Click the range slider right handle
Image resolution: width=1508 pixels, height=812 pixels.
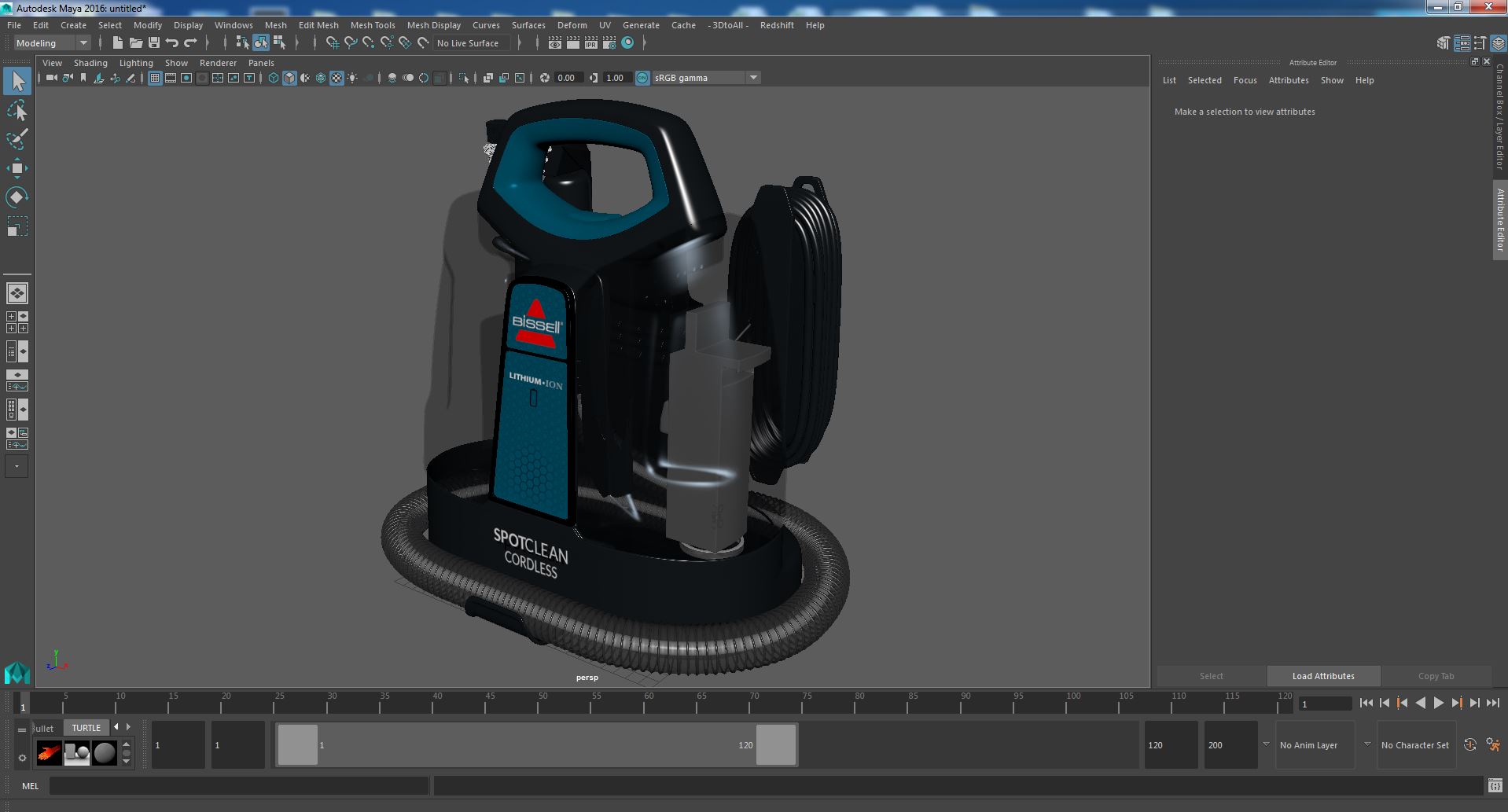tap(776, 744)
